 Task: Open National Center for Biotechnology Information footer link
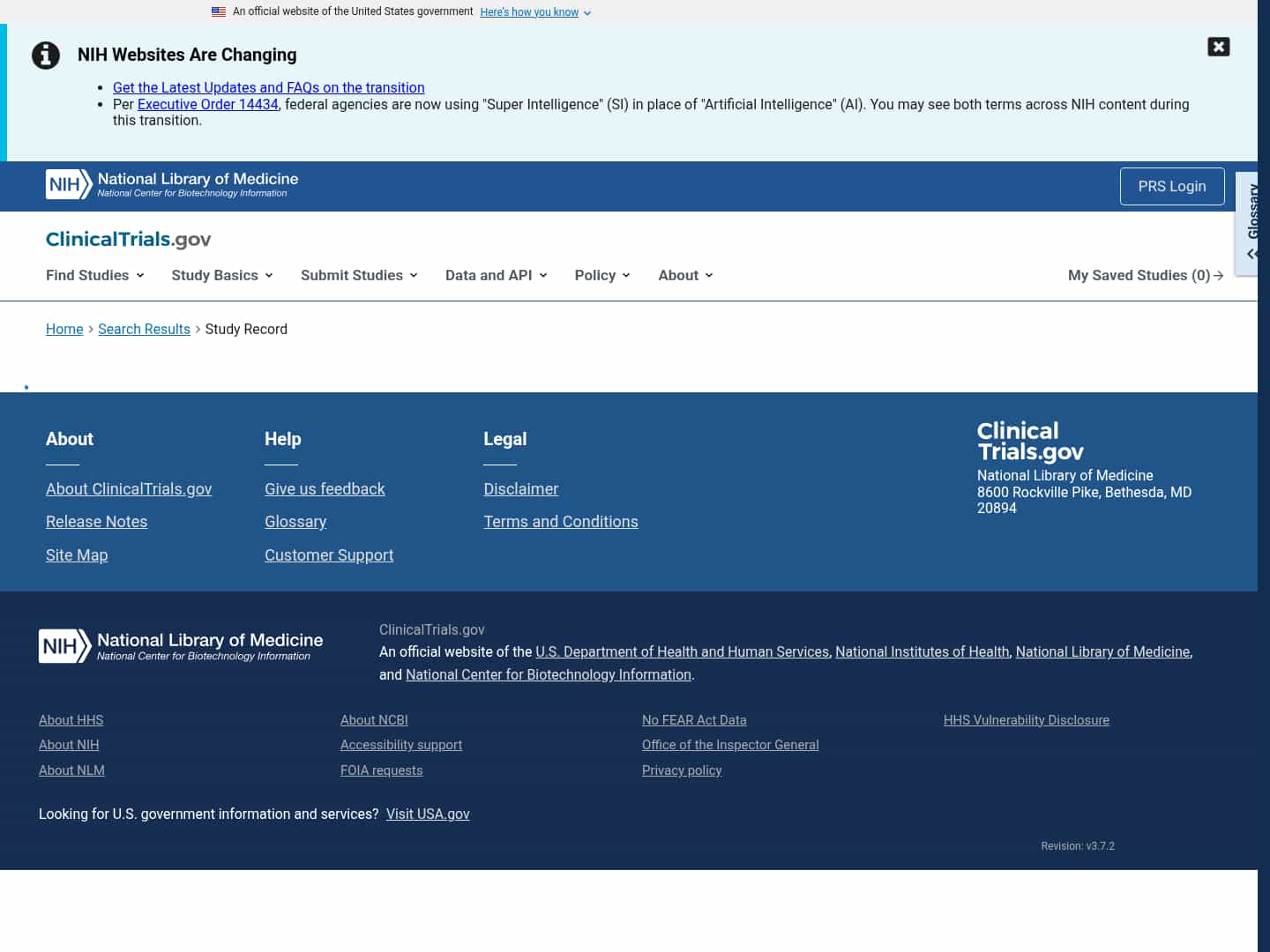pyautogui.click(x=549, y=675)
